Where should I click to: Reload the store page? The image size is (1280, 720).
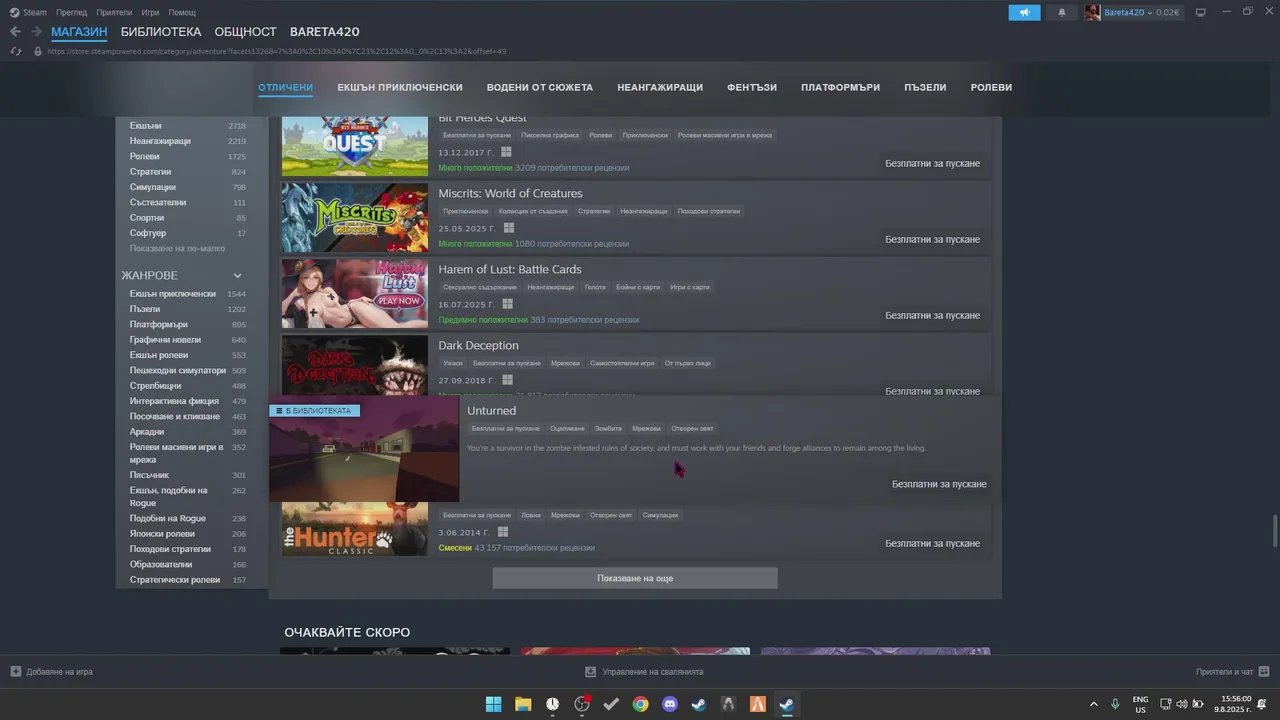tap(15, 51)
